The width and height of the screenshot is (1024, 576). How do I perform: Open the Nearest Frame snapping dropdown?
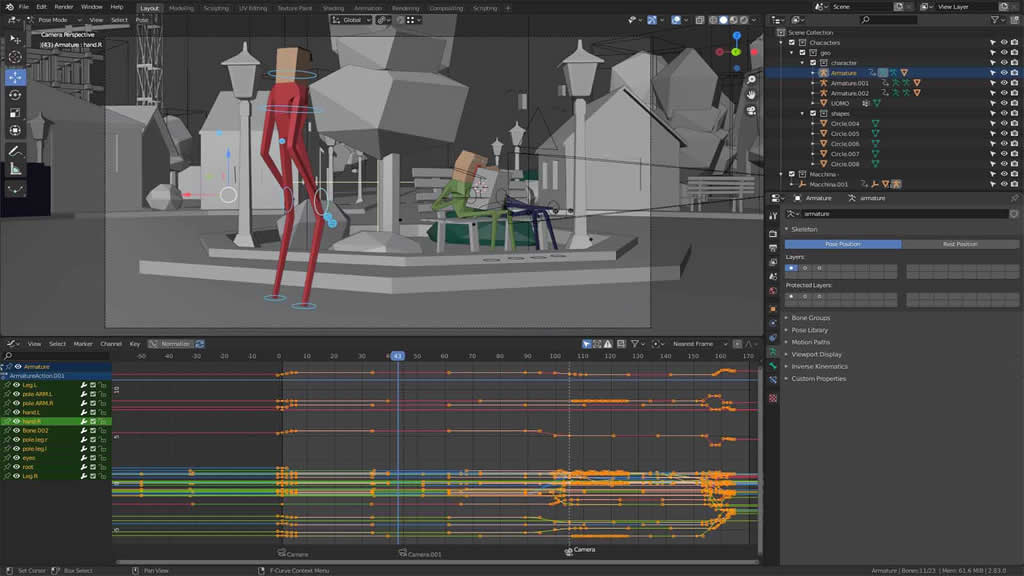coord(698,344)
